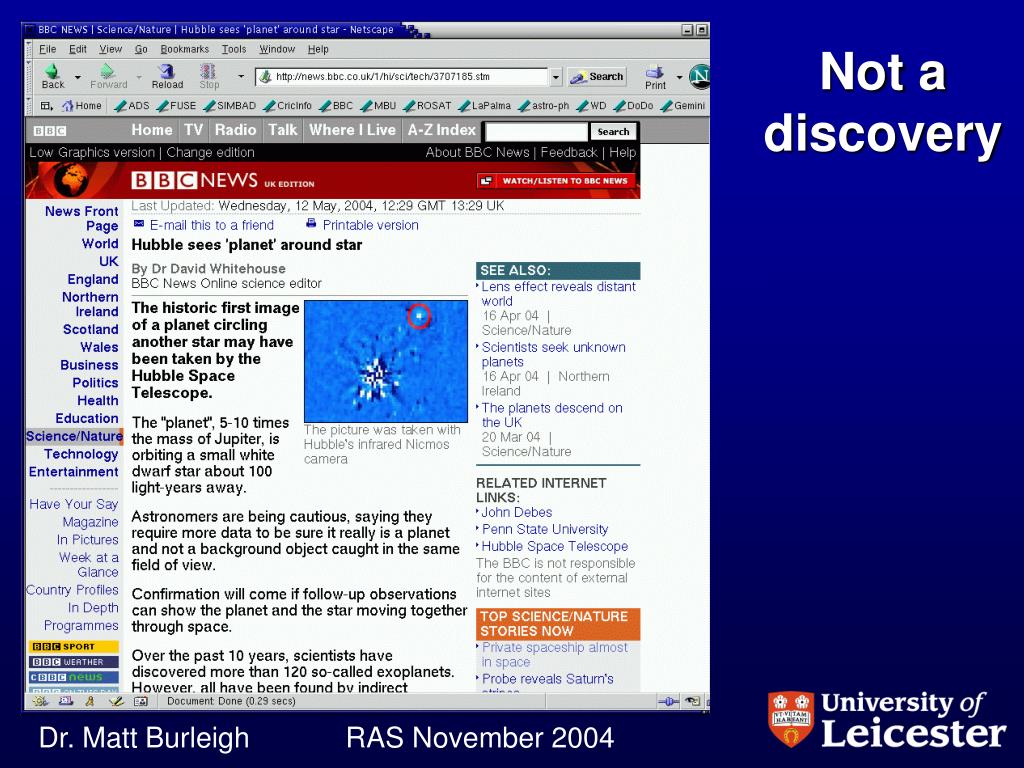Click the BBC site Search button
This screenshot has width=1024, height=768.
pyautogui.click(x=613, y=132)
